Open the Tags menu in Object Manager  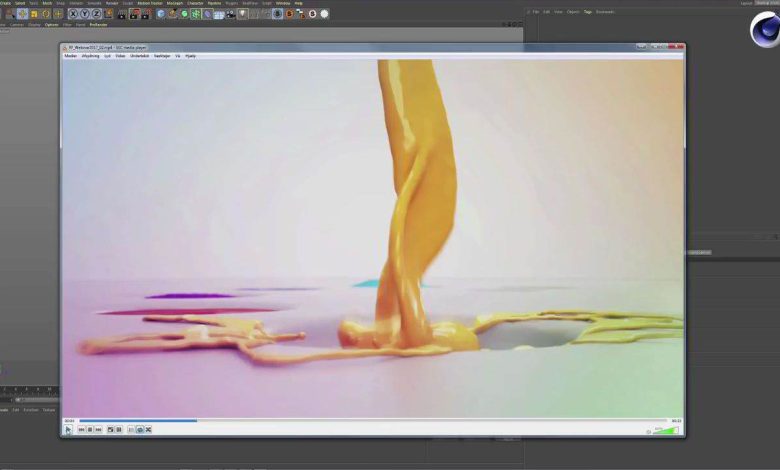(x=587, y=11)
